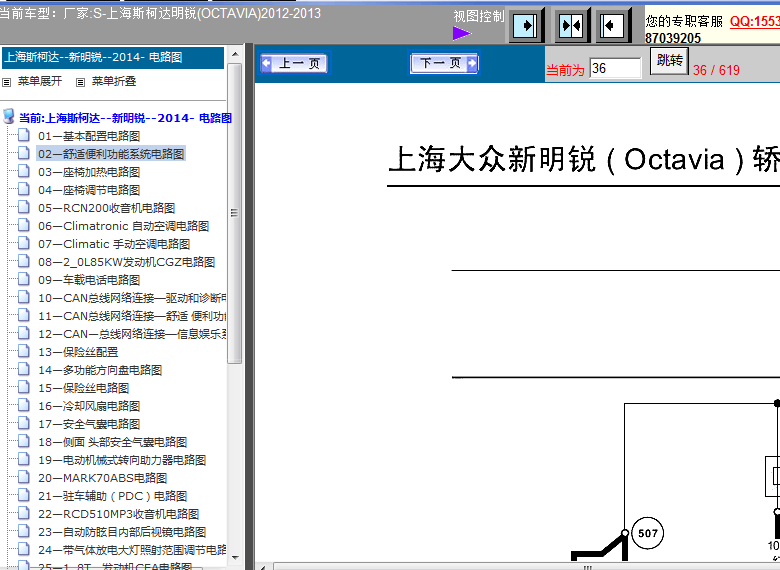Open 17—安全气囊电路图
The image size is (780, 570).
(89, 424)
